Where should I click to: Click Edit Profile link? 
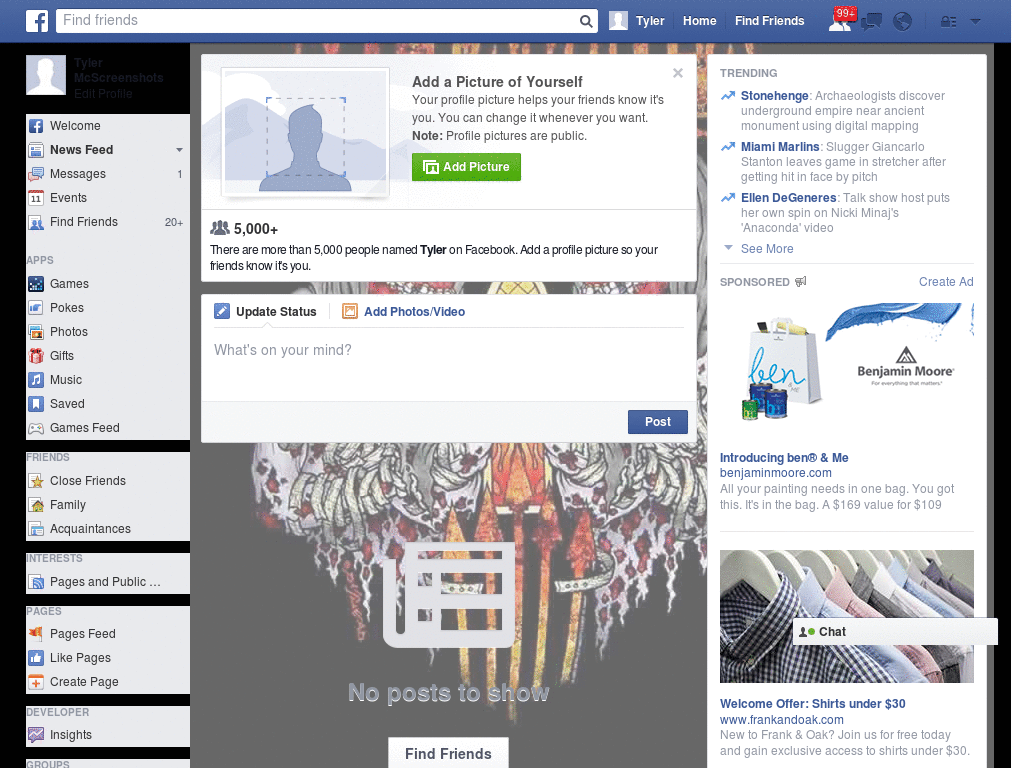pos(103,93)
